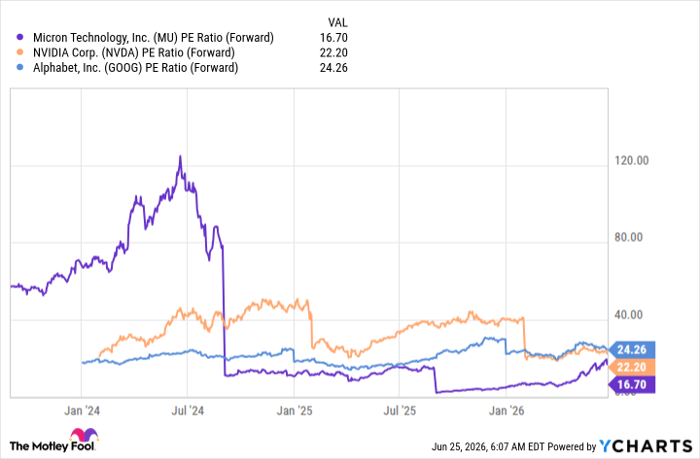Click the blue 24.26 end-value flag

(x=632, y=350)
